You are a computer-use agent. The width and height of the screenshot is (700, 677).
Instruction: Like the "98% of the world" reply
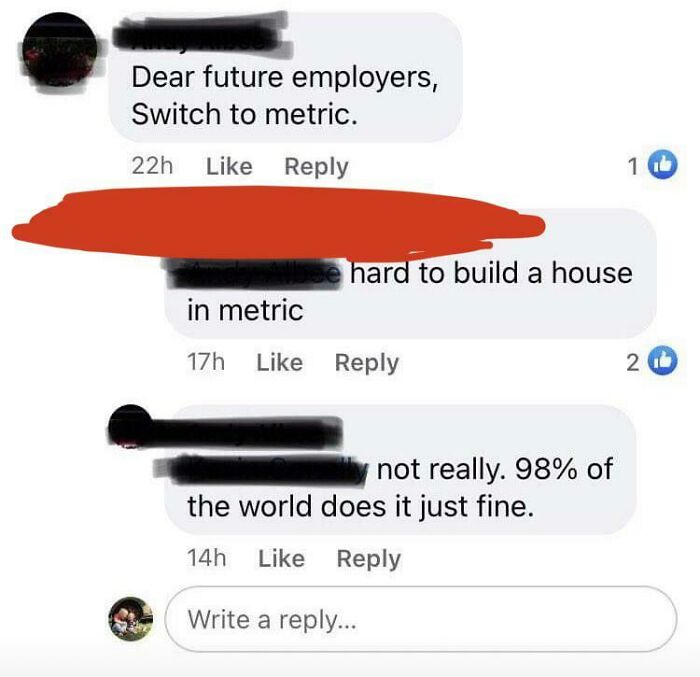(x=282, y=559)
